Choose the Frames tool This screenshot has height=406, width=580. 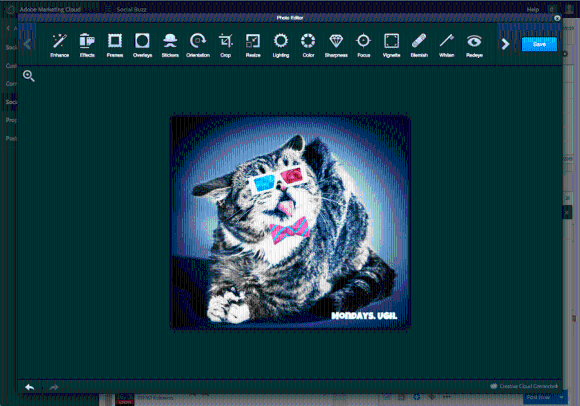pos(115,45)
